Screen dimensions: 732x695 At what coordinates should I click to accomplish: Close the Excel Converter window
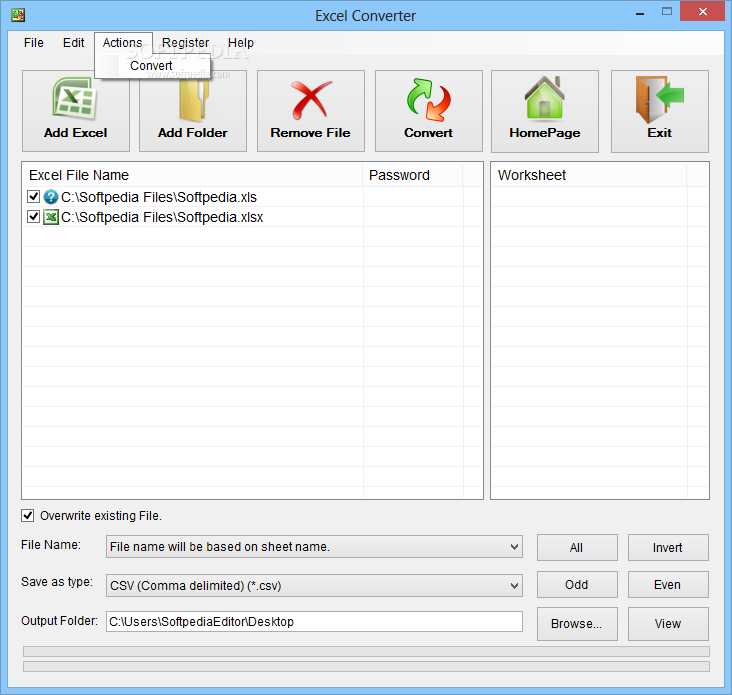tap(703, 12)
